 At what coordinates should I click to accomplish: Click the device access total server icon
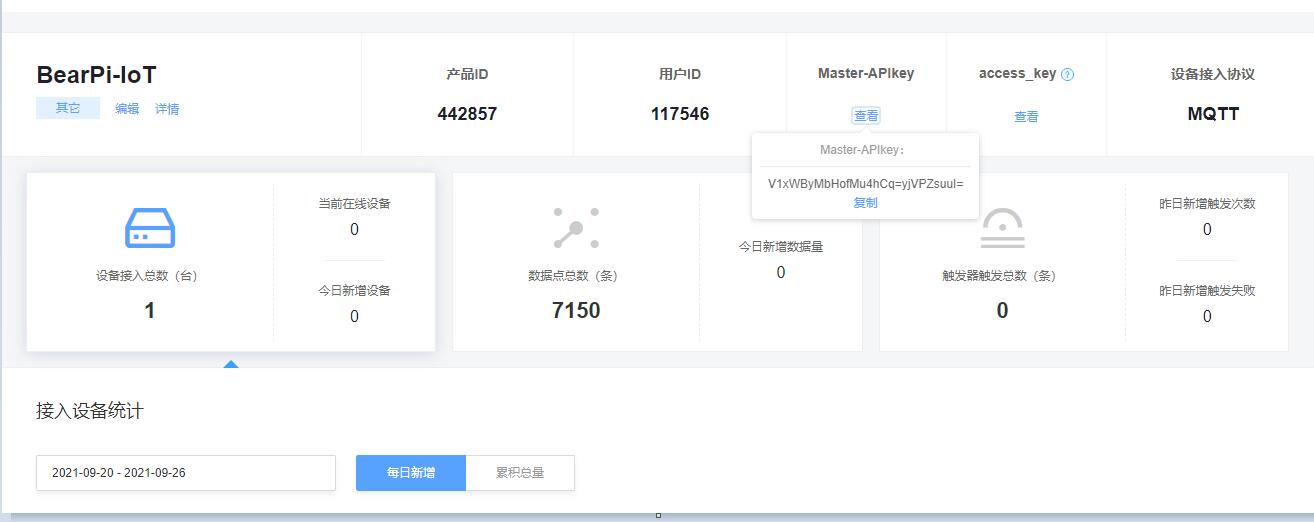150,228
